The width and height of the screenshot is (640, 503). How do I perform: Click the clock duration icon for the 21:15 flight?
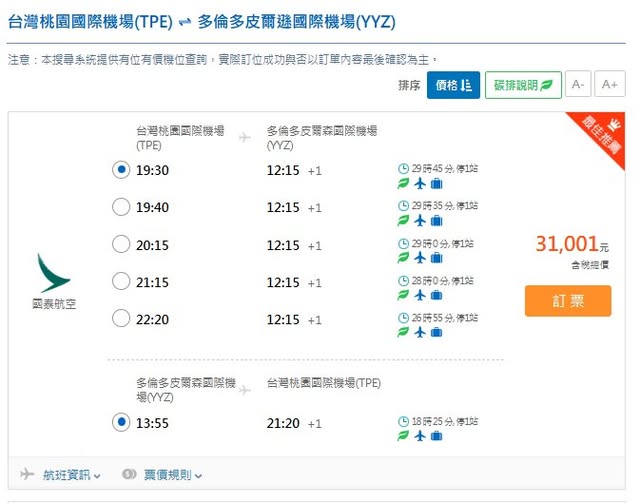pyautogui.click(x=403, y=281)
